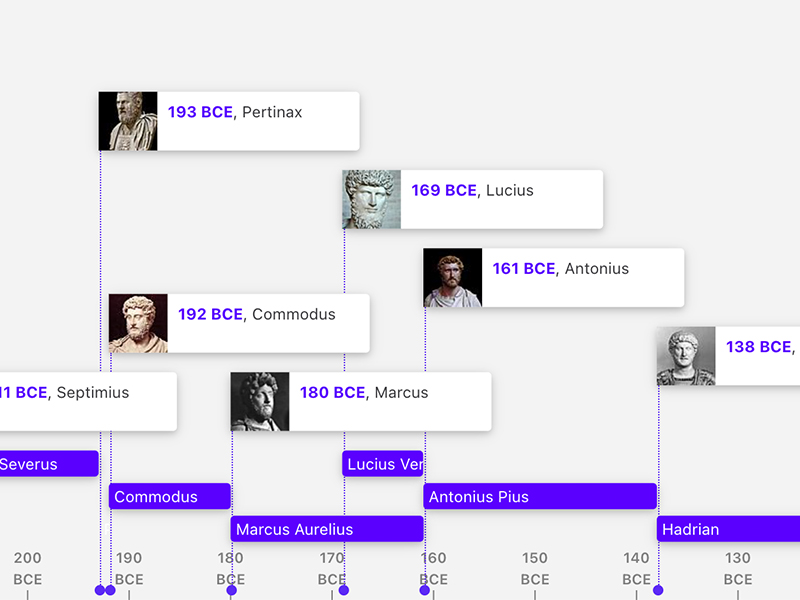The height and width of the screenshot is (600, 800).
Task: Select the 192 BCE Commodus event card
Action: pos(268,323)
